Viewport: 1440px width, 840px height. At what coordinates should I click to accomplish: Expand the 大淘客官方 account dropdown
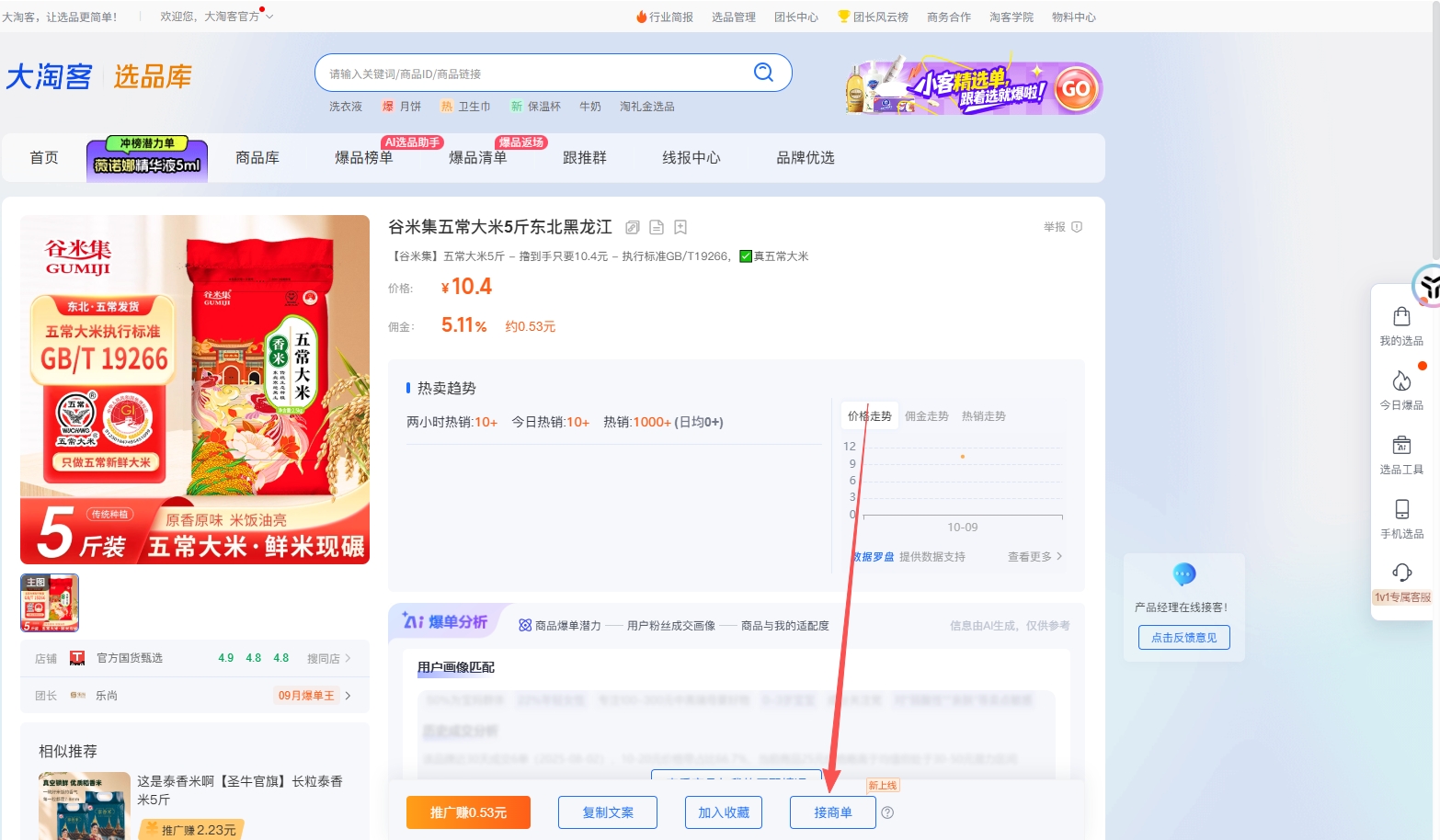(x=269, y=17)
